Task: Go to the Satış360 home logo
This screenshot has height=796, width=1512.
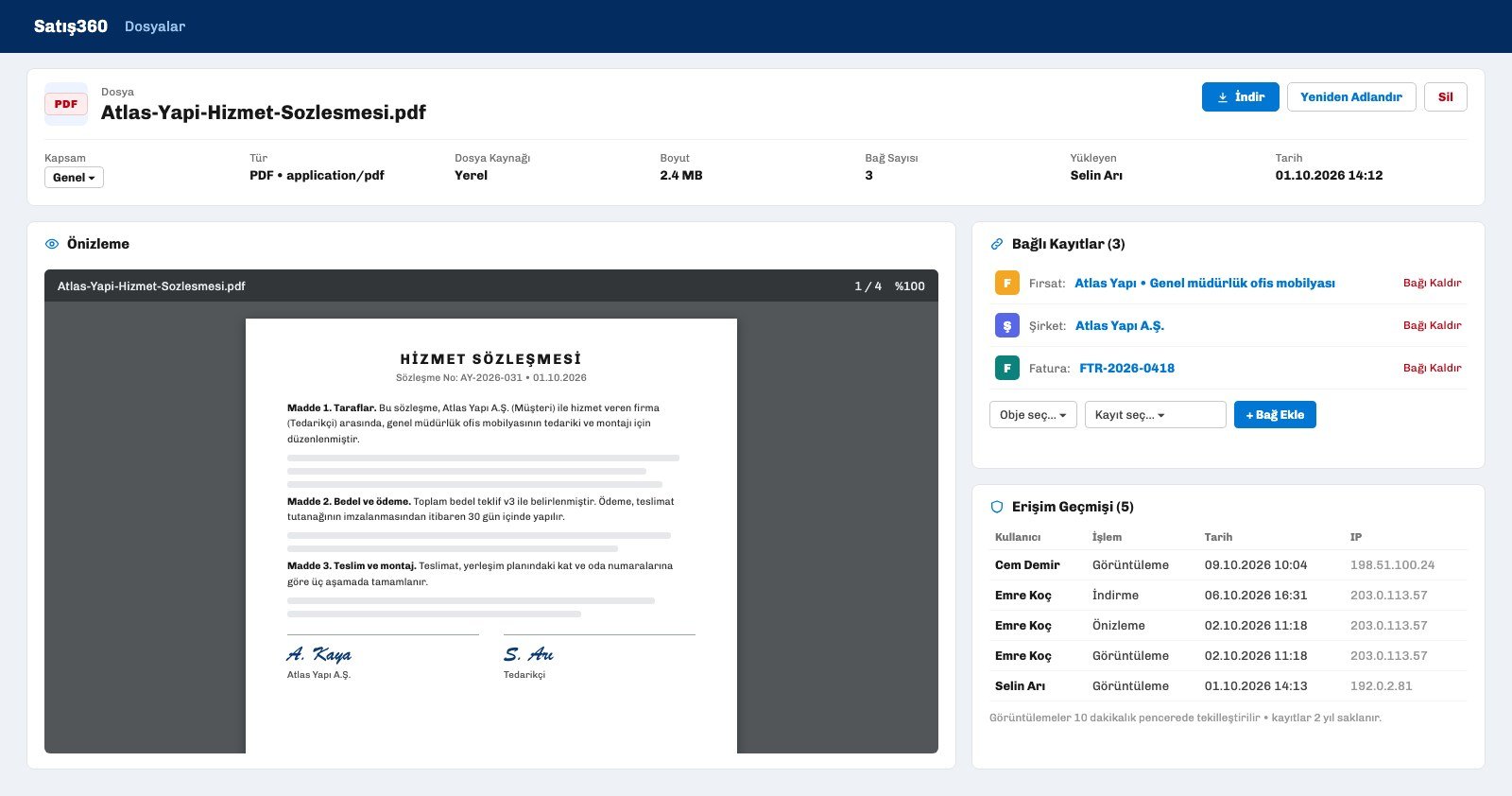Action: pos(71,26)
